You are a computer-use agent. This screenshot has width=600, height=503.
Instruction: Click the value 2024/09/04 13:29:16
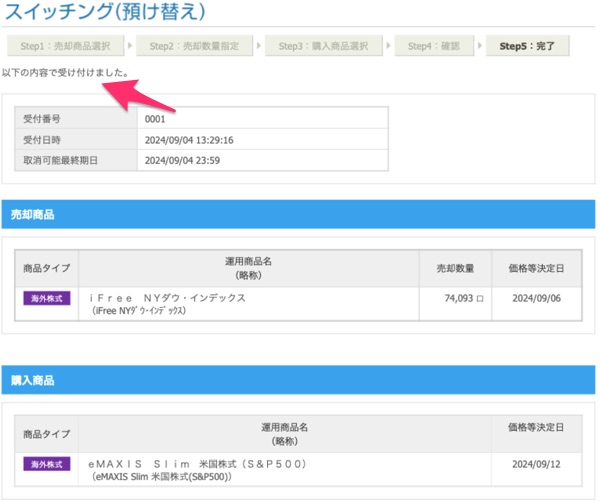pos(189,140)
